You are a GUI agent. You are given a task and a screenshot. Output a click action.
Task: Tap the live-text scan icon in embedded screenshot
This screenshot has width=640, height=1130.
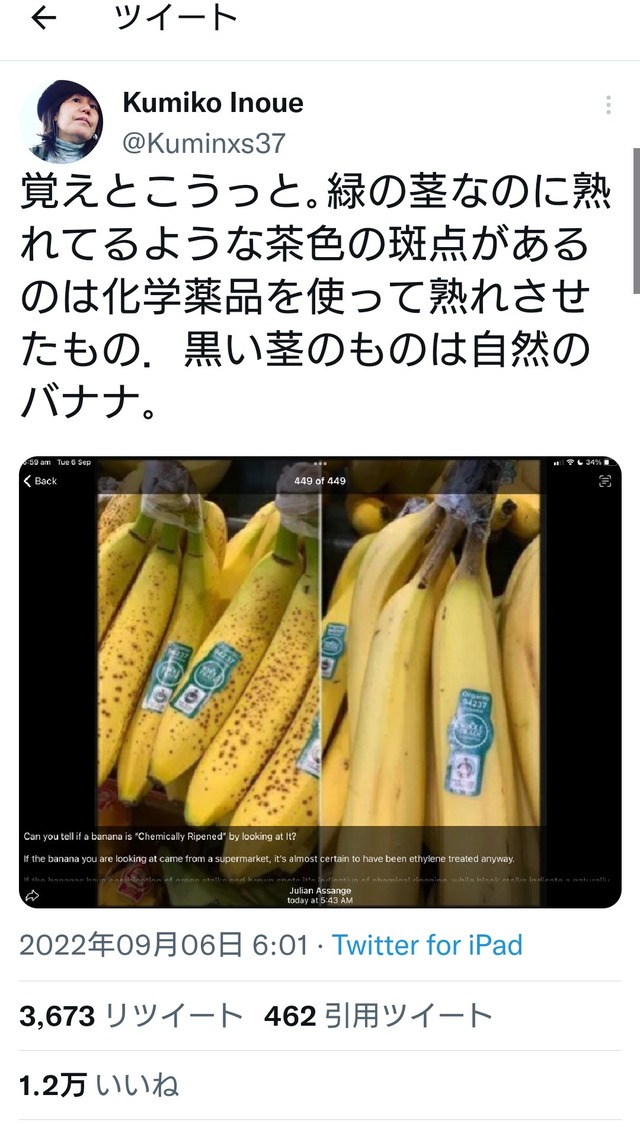click(x=605, y=481)
